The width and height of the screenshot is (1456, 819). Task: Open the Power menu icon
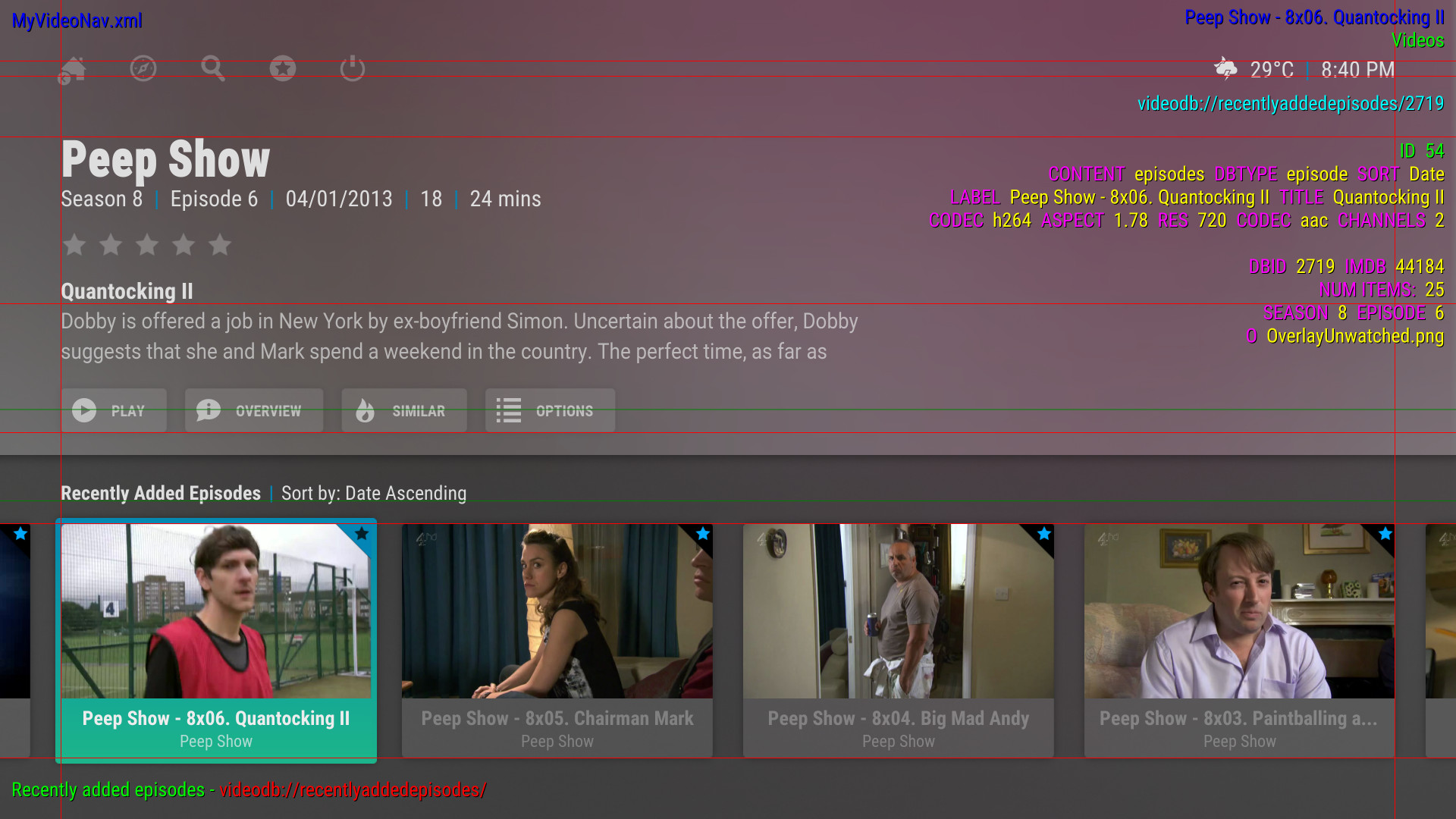(x=353, y=69)
